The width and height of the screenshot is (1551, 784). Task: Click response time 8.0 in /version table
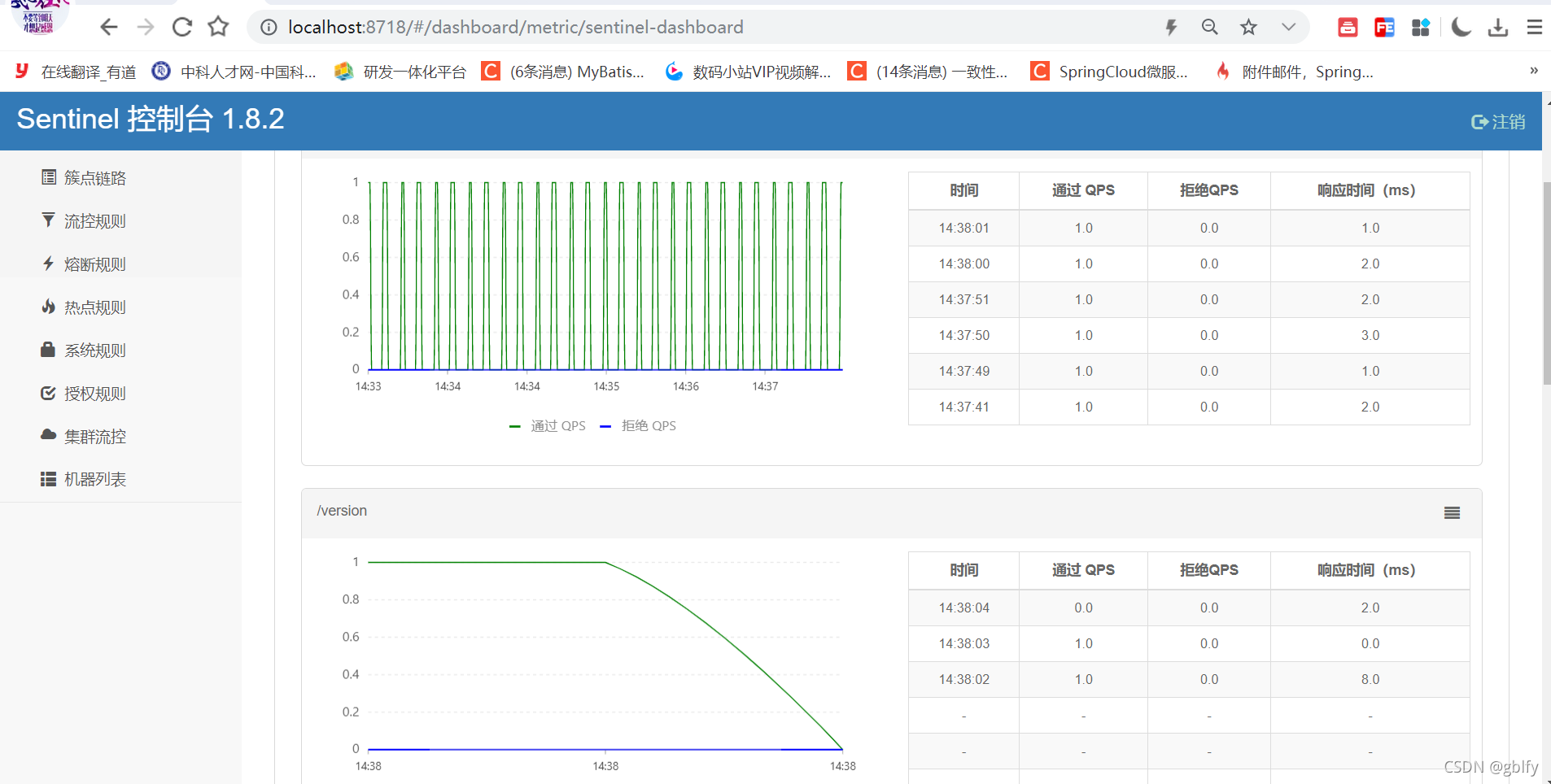[x=1370, y=680]
